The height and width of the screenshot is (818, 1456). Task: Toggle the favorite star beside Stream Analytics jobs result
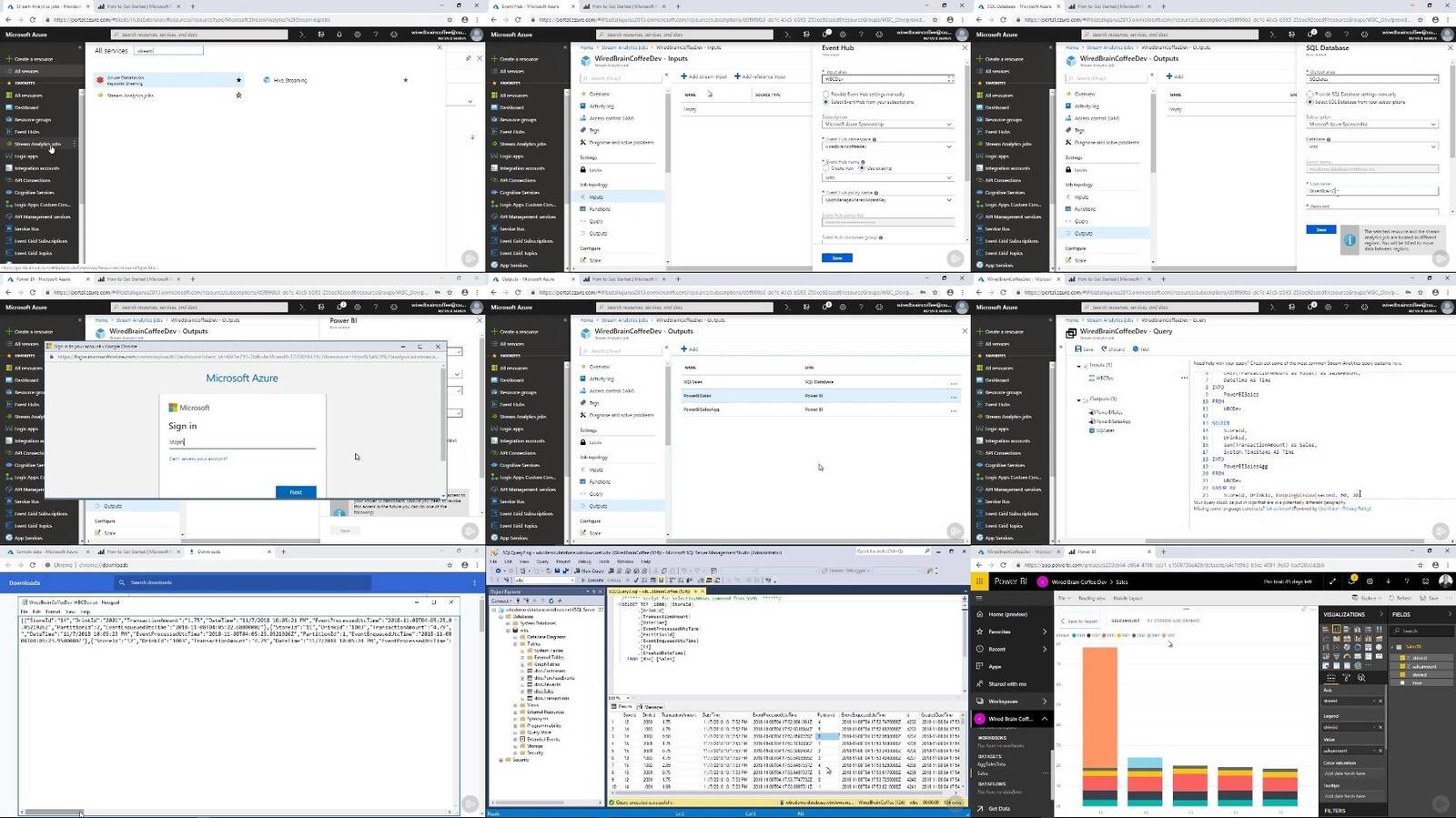238,95
